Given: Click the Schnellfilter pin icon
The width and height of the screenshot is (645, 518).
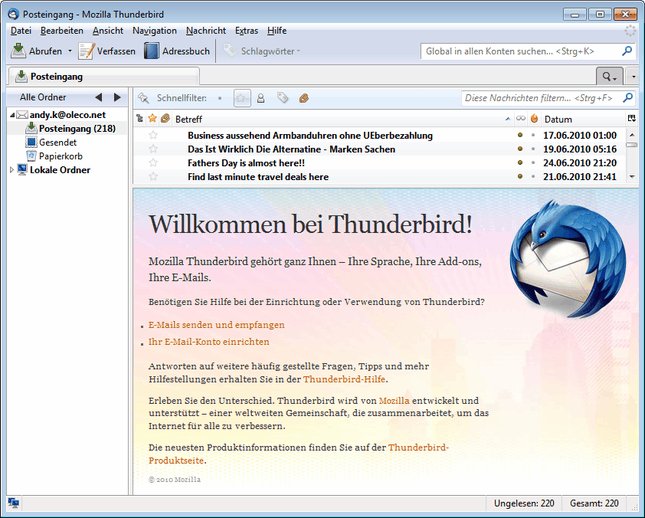Looking at the screenshot, I should click(x=143, y=98).
